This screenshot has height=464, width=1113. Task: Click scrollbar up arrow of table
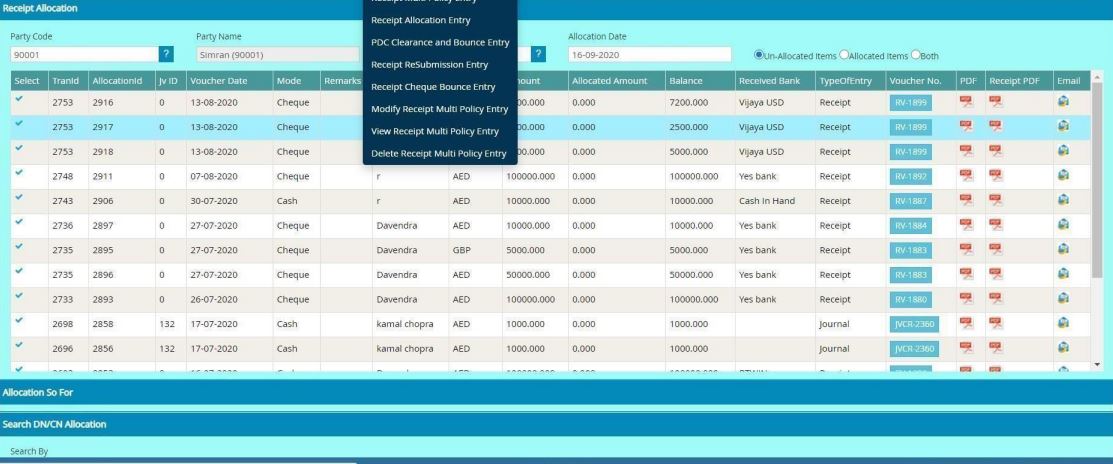point(1097,76)
